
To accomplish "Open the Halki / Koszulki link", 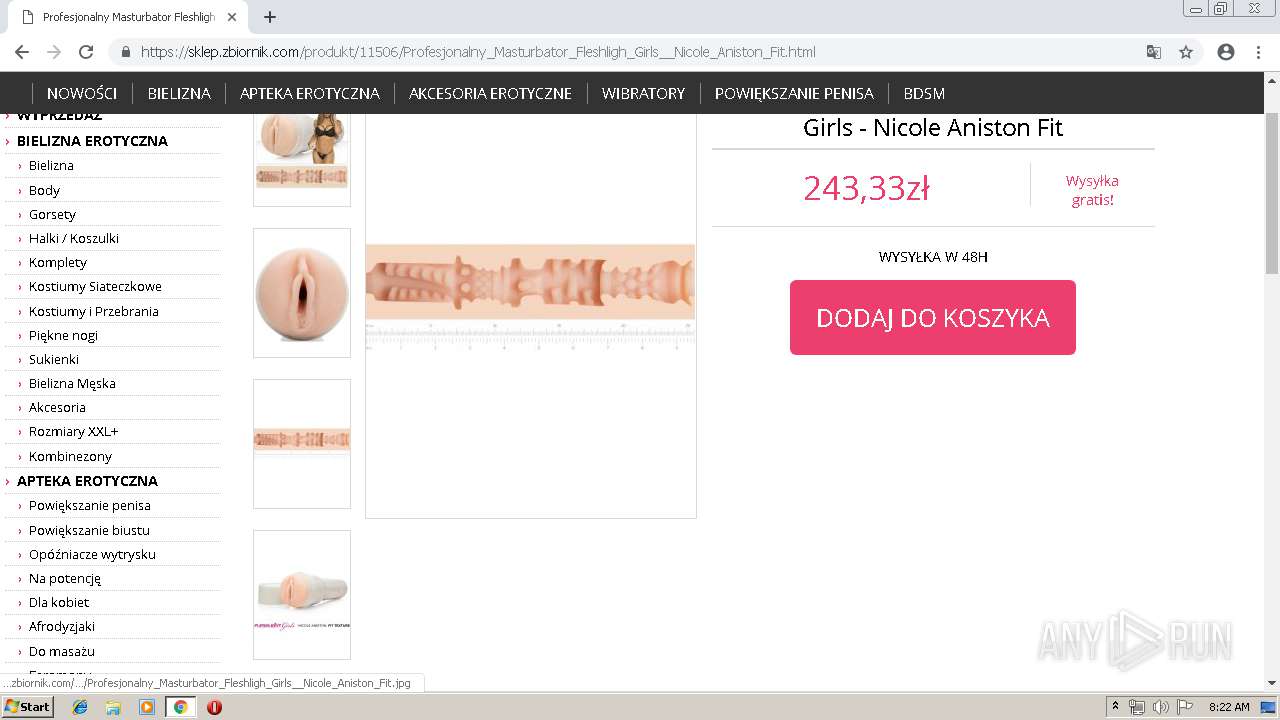I will tap(74, 238).
